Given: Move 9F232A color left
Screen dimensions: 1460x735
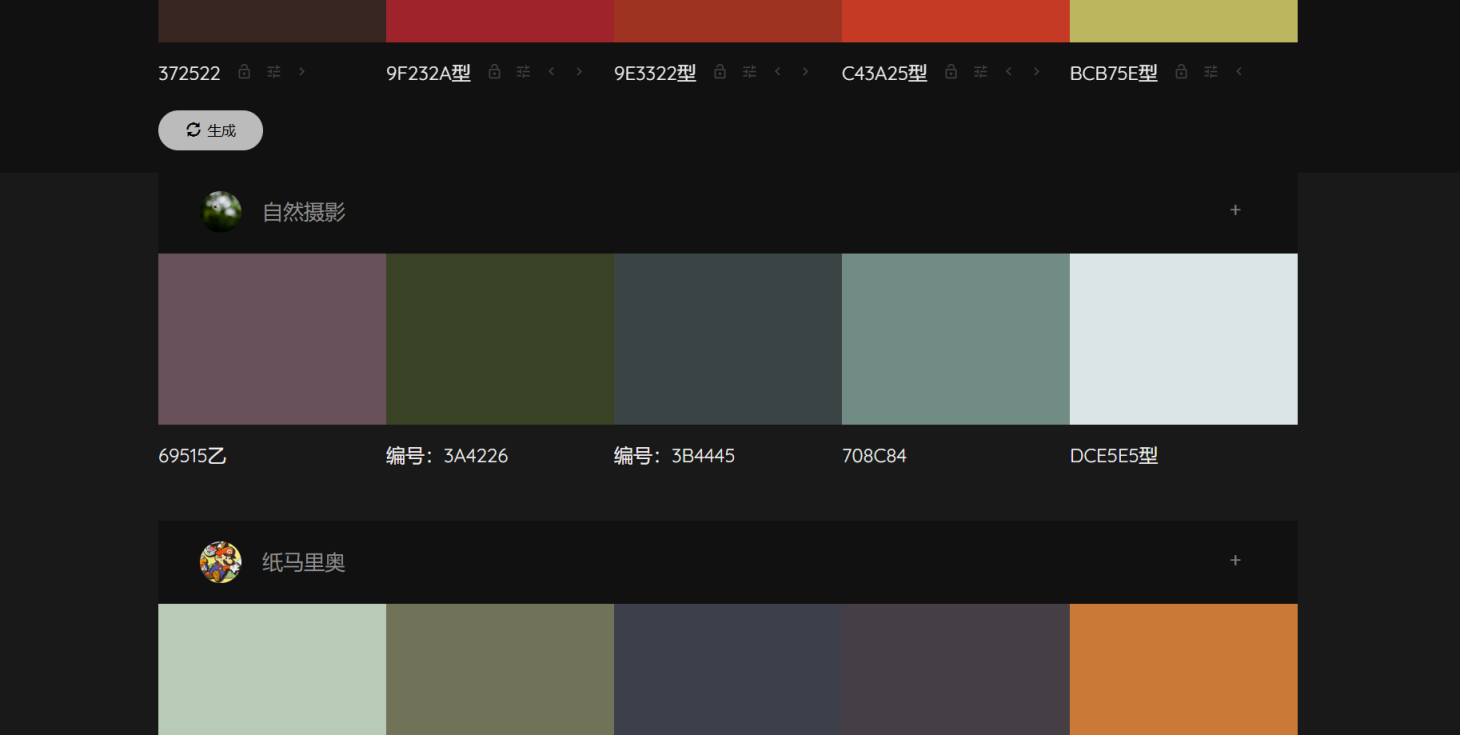Looking at the screenshot, I should [x=551, y=72].
